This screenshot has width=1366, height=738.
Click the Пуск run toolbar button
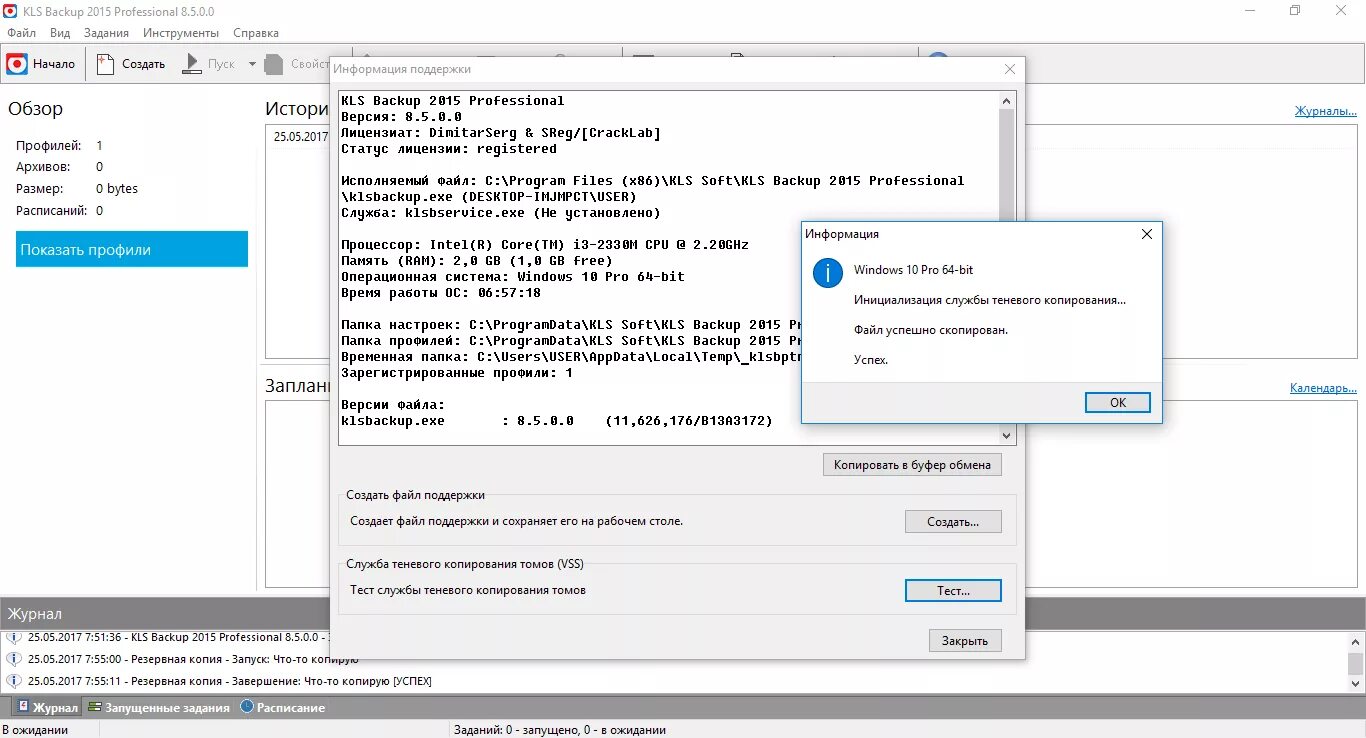pyautogui.click(x=209, y=64)
